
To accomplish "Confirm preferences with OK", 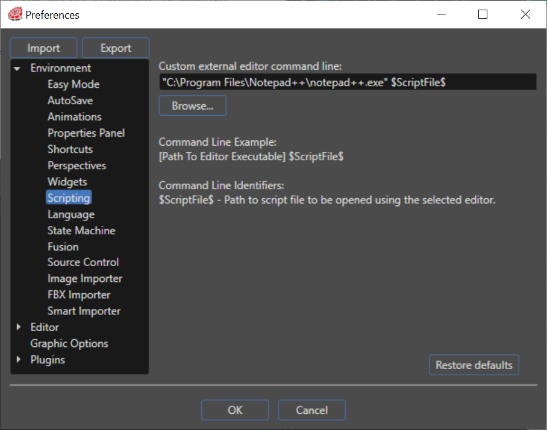I will [x=235, y=410].
